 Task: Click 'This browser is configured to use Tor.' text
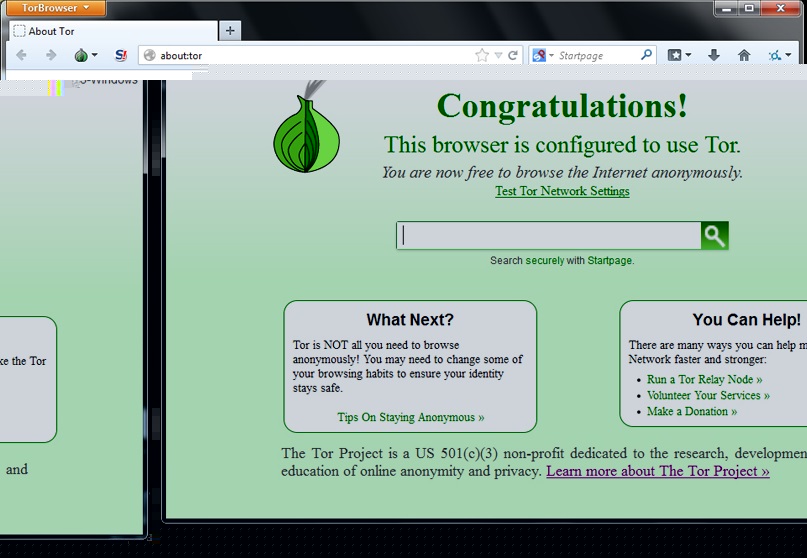pyautogui.click(x=562, y=145)
